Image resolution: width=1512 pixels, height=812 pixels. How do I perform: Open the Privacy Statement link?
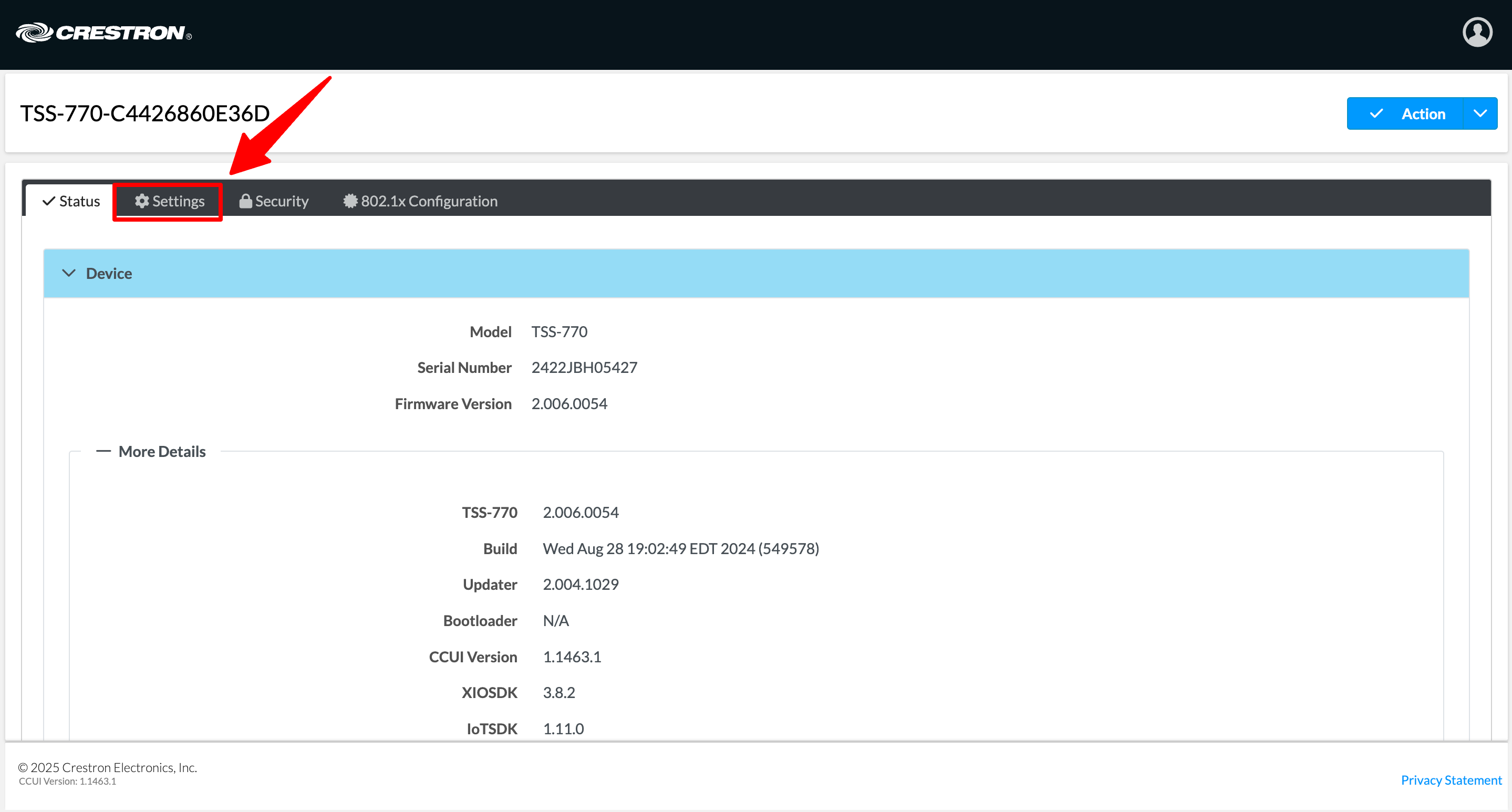click(1451, 780)
